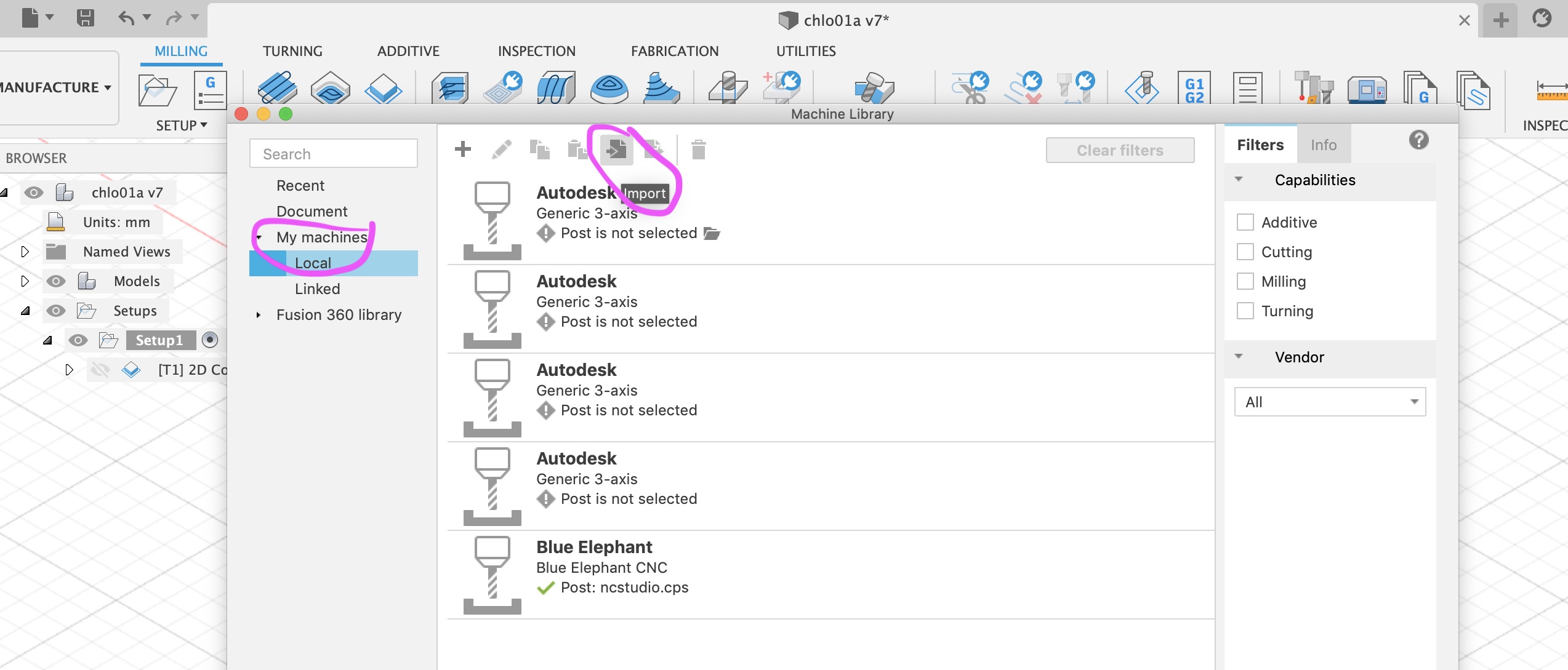Screen dimensions: 1568x670
Task: Toggle visibility eye for Models
Action: (55, 281)
